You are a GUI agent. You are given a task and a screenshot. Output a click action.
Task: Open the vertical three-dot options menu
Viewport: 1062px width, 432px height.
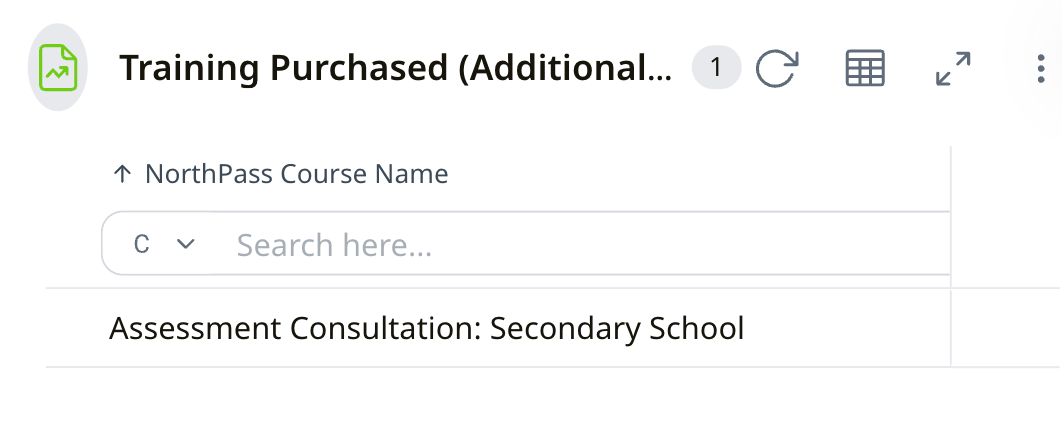(x=1042, y=68)
